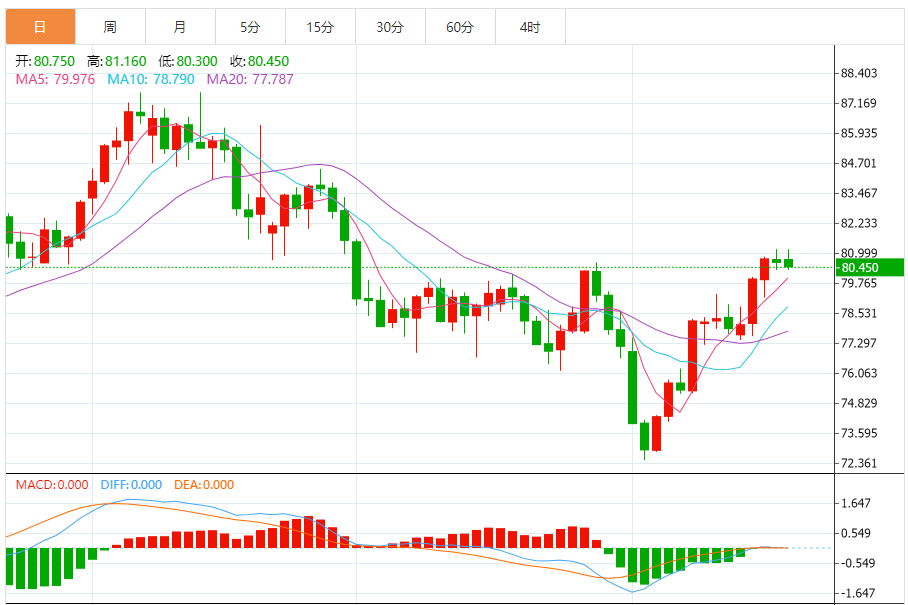Click the 0.549 MACD axis label
The image size is (908, 605).
(x=856, y=533)
